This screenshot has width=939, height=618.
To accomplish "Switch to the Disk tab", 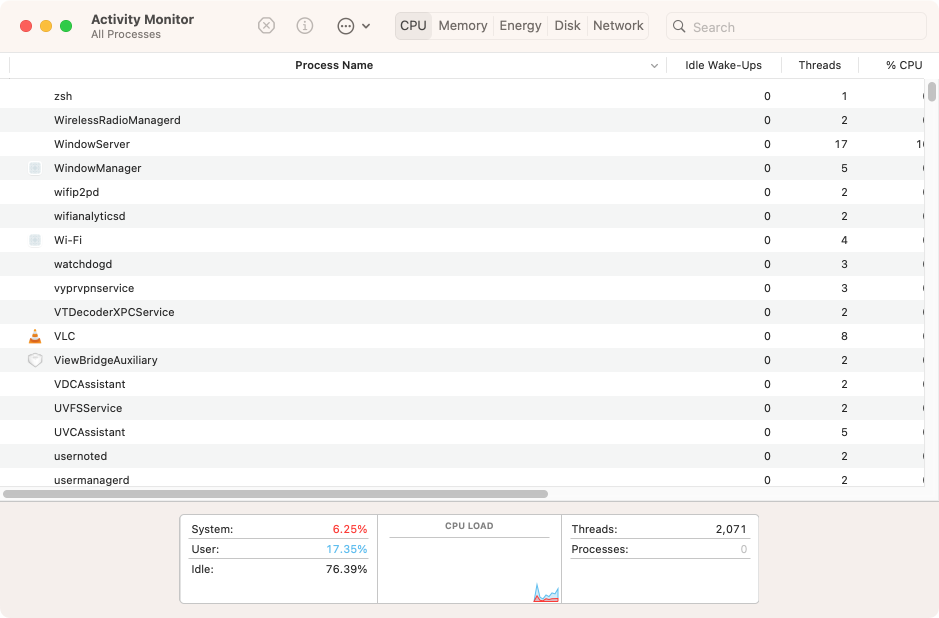I will pos(567,26).
